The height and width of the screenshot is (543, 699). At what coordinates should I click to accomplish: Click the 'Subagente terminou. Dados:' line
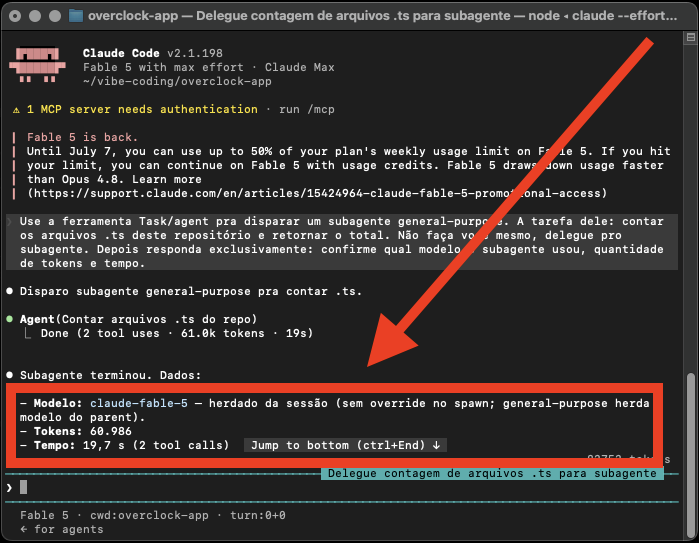tap(111, 375)
